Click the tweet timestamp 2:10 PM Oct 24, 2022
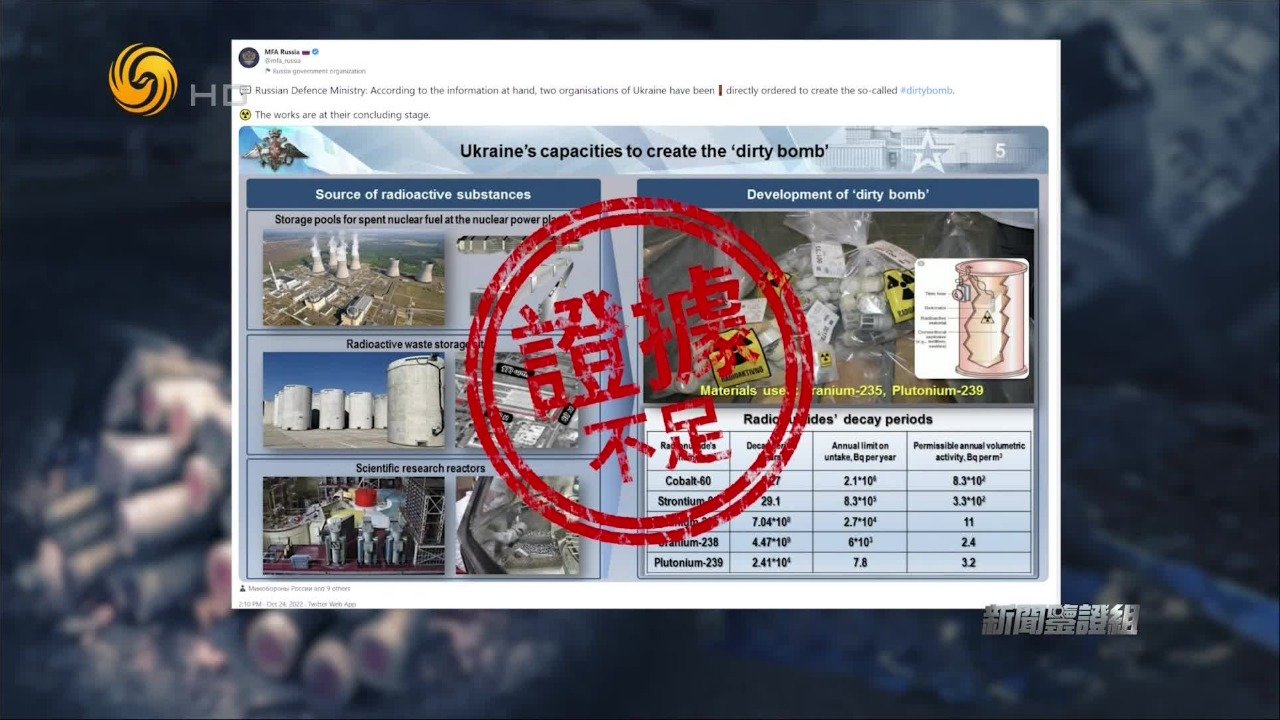Viewport: 1280px width, 720px height. tap(270, 604)
